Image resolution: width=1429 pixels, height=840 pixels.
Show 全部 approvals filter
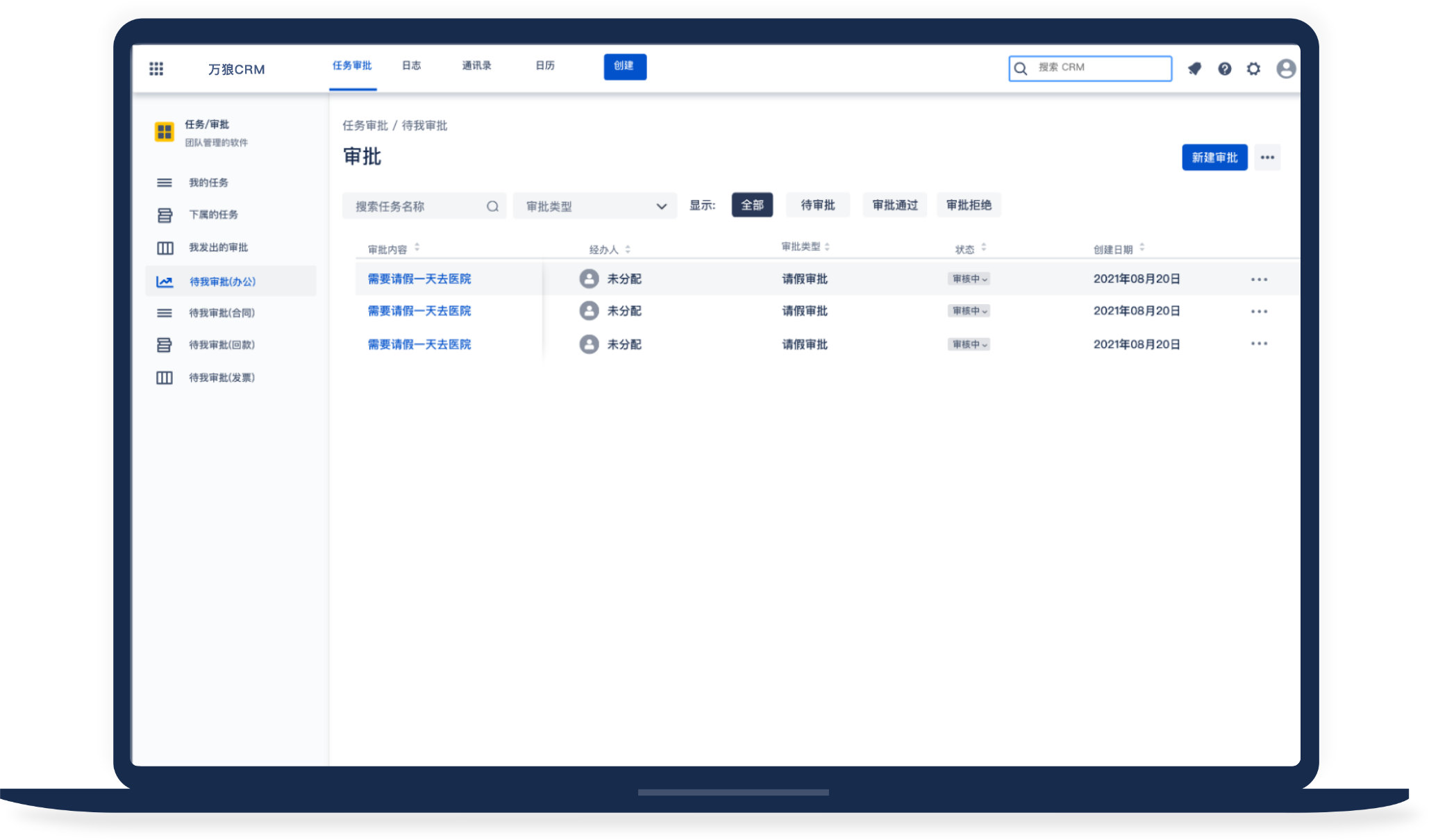(752, 205)
